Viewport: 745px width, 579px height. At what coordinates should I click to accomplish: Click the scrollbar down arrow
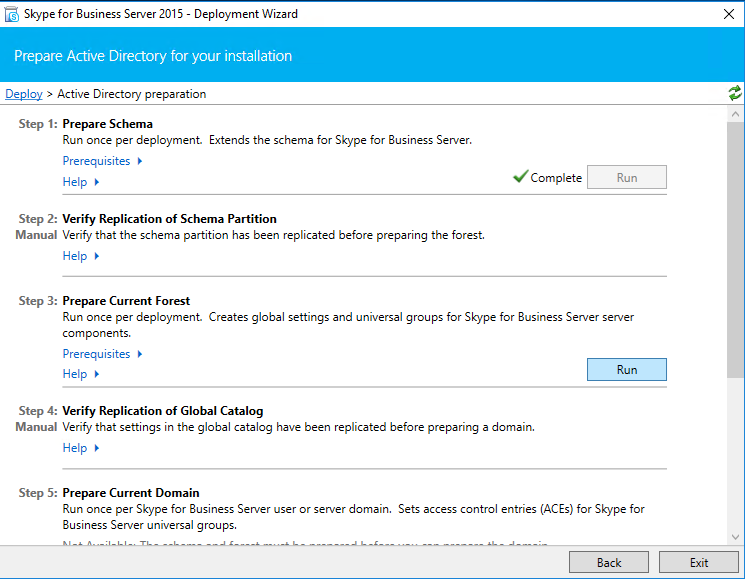(x=735, y=537)
